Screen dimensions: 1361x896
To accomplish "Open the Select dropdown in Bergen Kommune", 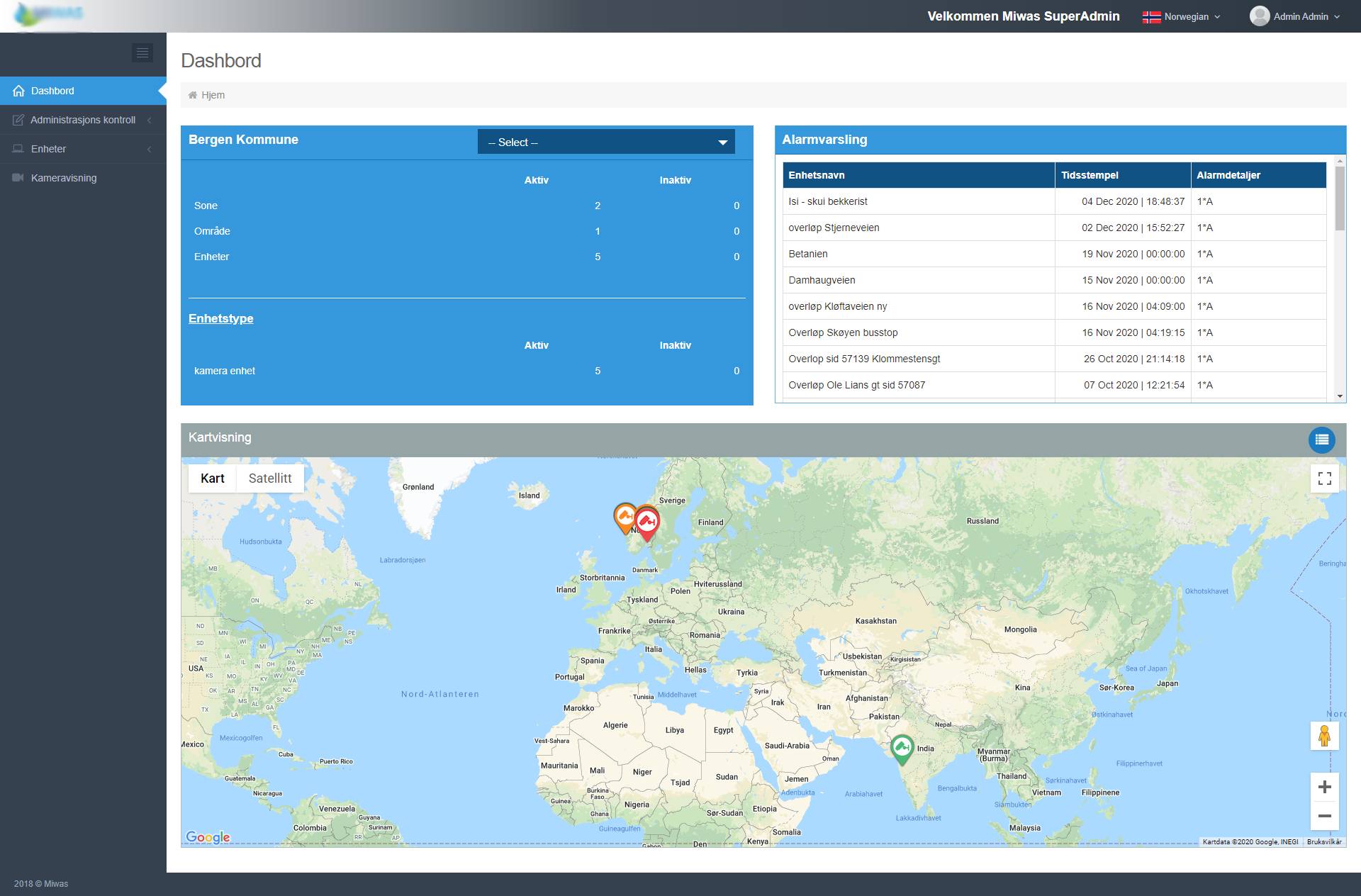I will tap(606, 142).
